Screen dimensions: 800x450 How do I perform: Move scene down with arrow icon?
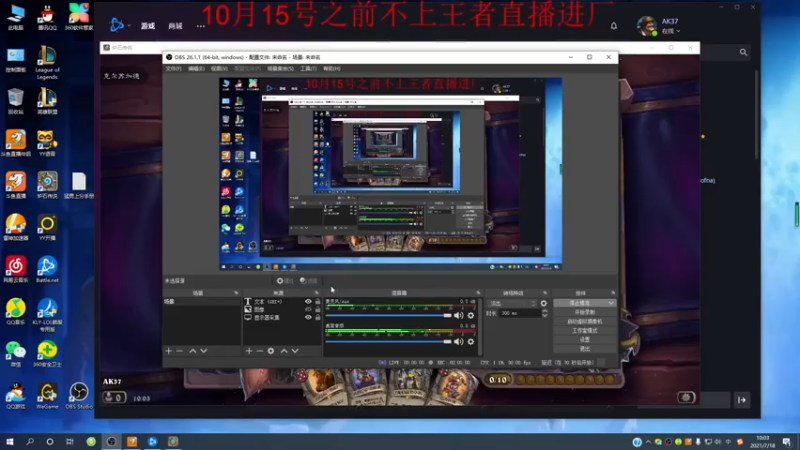(204, 351)
